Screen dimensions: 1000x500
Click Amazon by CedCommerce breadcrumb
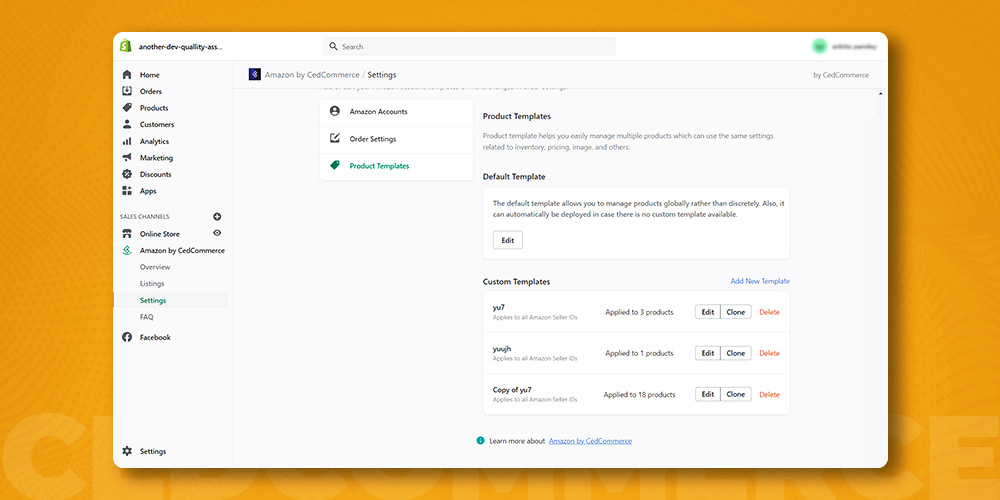(312, 75)
